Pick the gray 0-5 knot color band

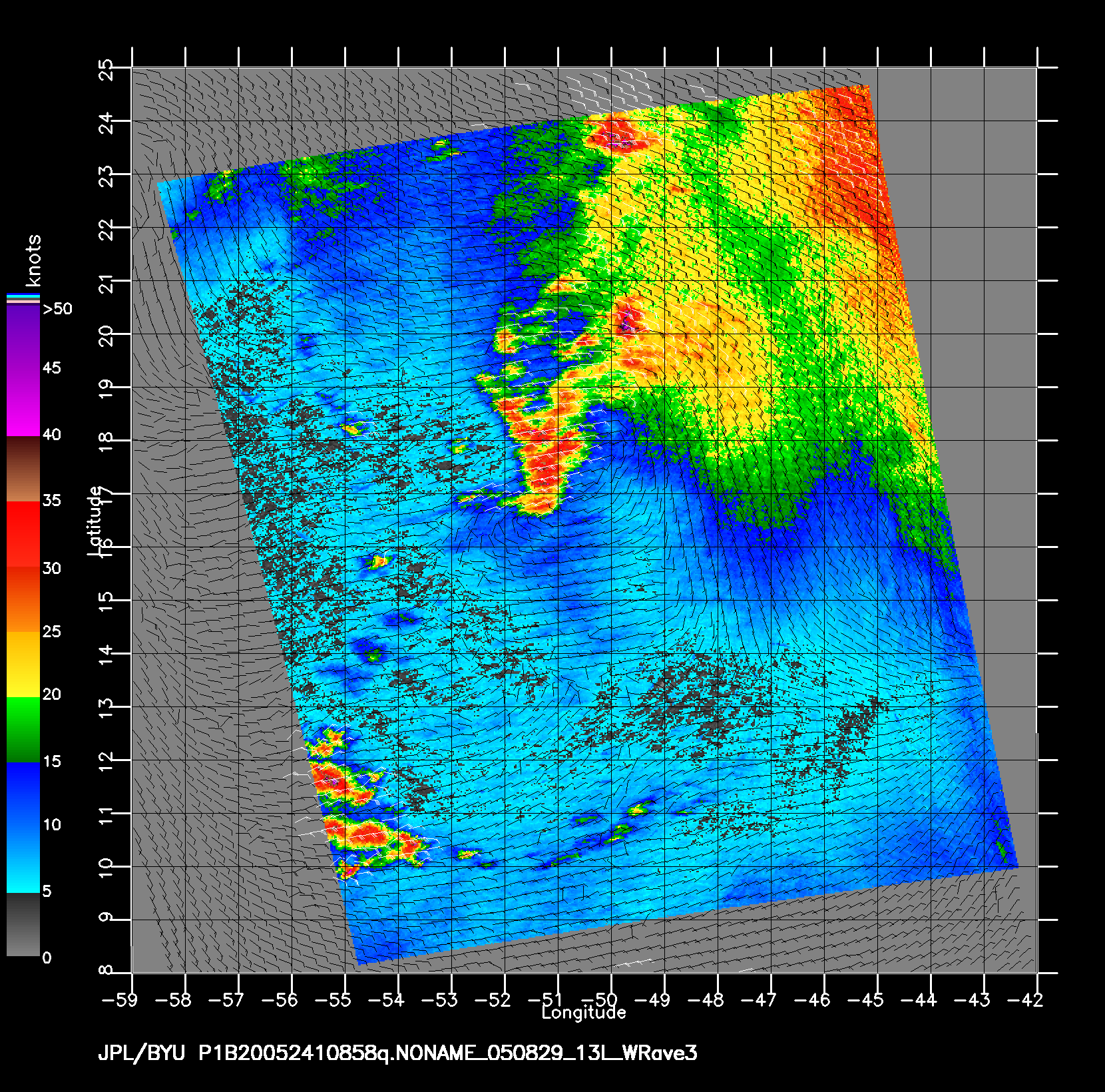[23, 924]
